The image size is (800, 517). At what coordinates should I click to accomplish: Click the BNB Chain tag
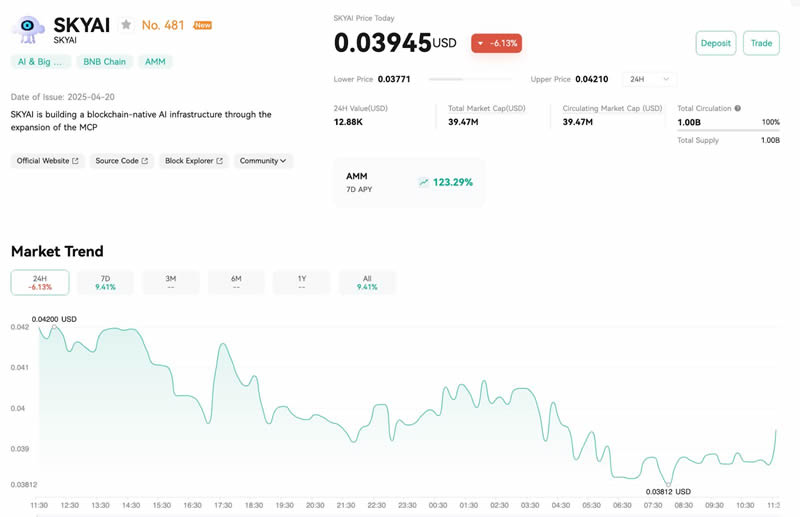(104, 62)
